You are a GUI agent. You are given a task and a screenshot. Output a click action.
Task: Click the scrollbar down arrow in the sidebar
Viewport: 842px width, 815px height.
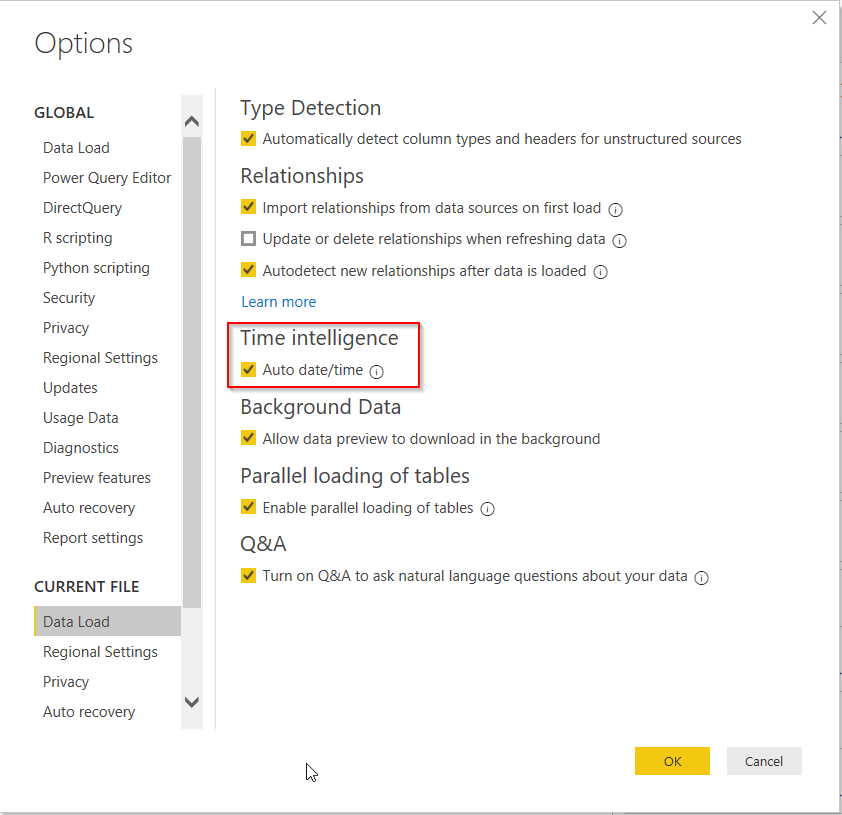(x=191, y=703)
